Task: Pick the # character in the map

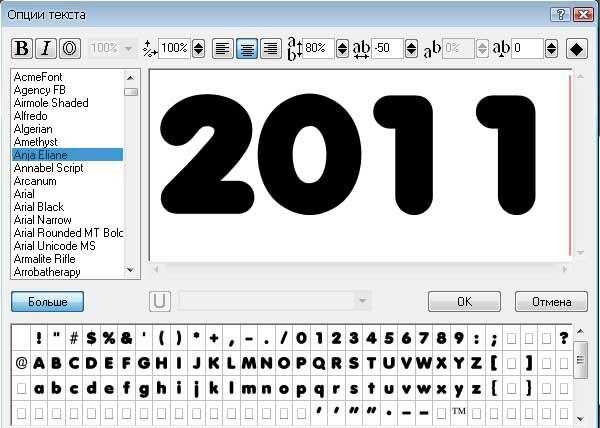Action: [74, 338]
